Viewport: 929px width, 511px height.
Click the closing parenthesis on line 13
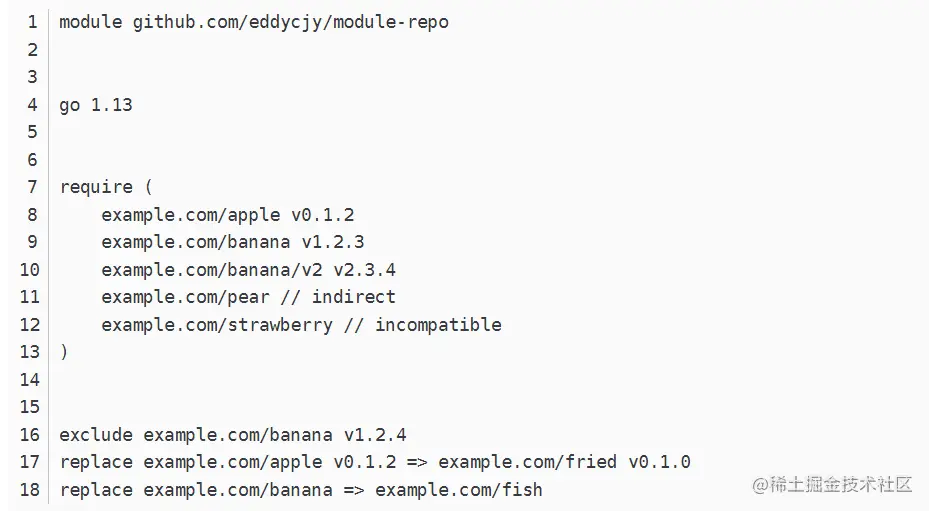[64, 352]
